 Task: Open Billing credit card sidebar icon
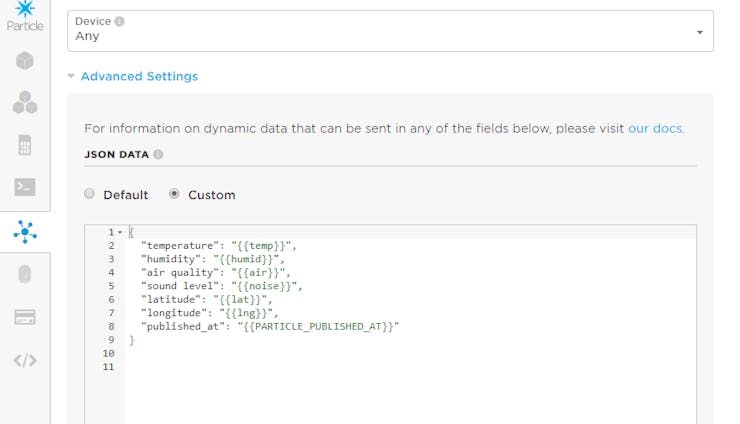pos(25,317)
